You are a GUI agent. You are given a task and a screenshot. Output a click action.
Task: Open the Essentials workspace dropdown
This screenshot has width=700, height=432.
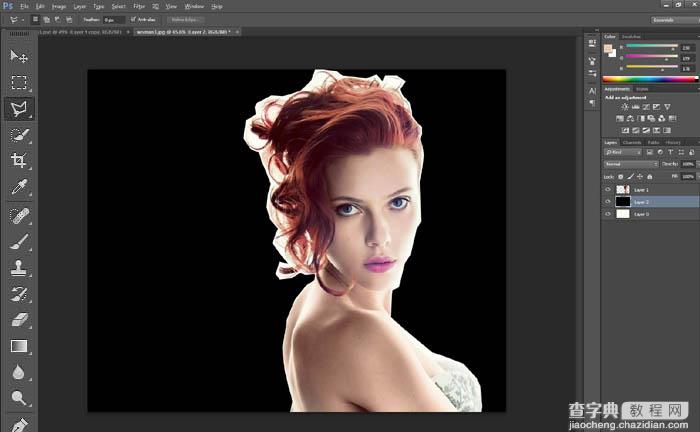click(675, 20)
